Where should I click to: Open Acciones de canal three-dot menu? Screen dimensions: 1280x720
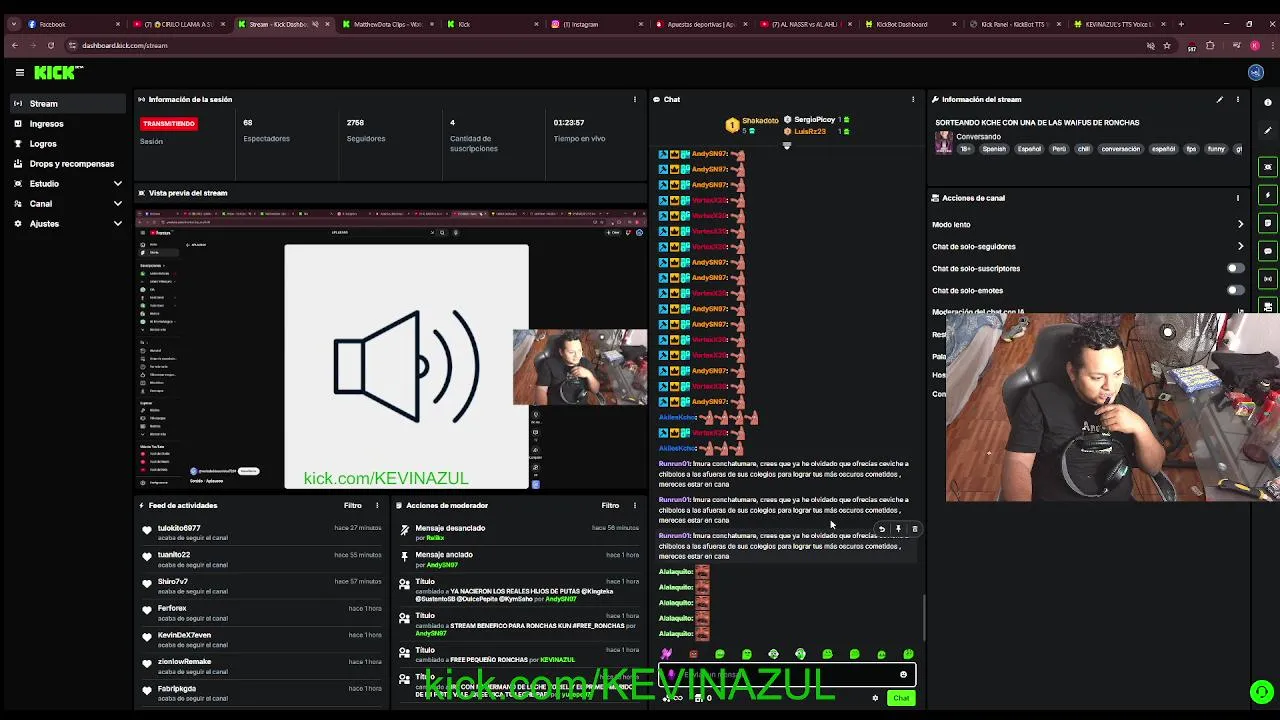coord(1237,198)
